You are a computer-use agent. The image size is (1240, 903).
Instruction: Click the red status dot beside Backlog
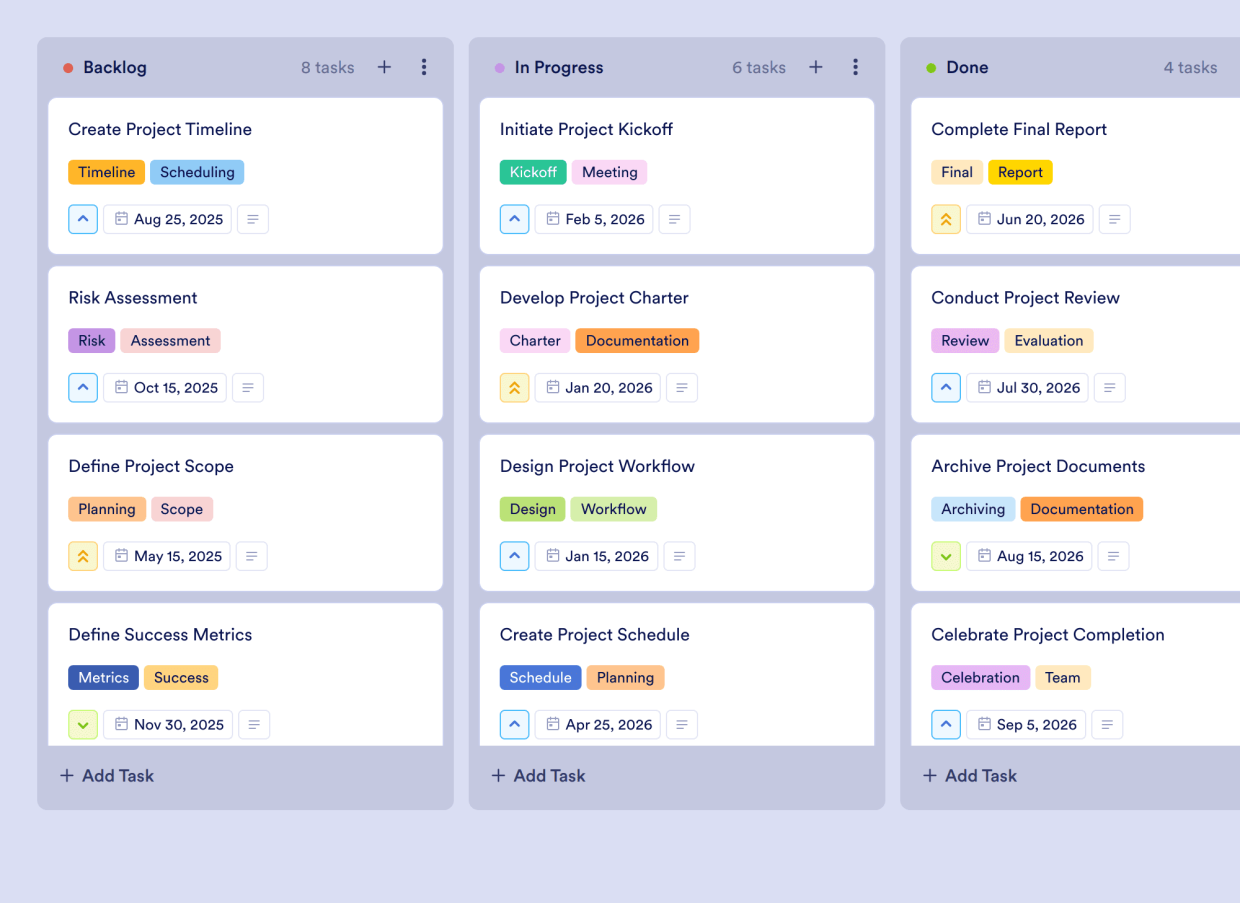68,67
